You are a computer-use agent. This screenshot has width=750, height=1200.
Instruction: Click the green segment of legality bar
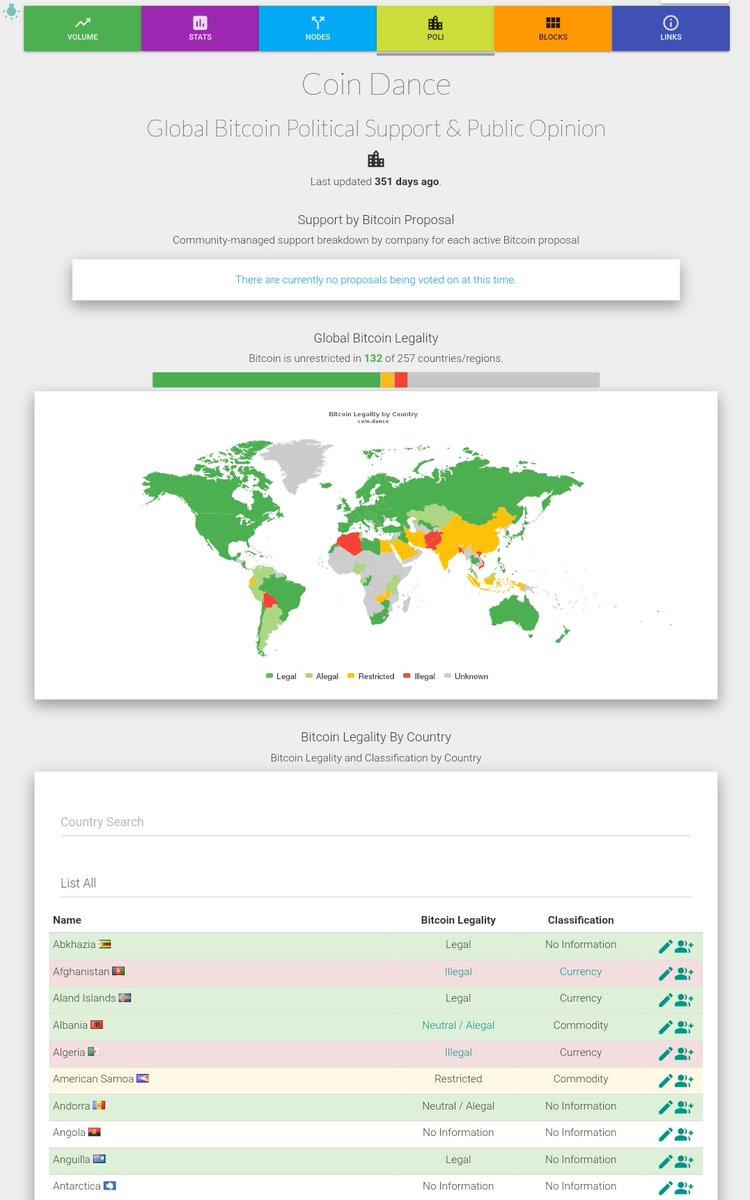coord(266,380)
